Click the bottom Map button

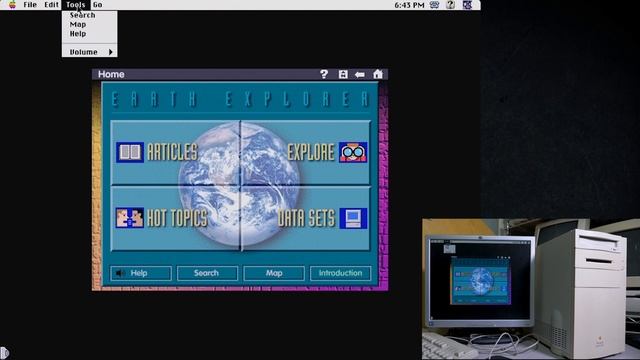pyautogui.click(x=274, y=273)
